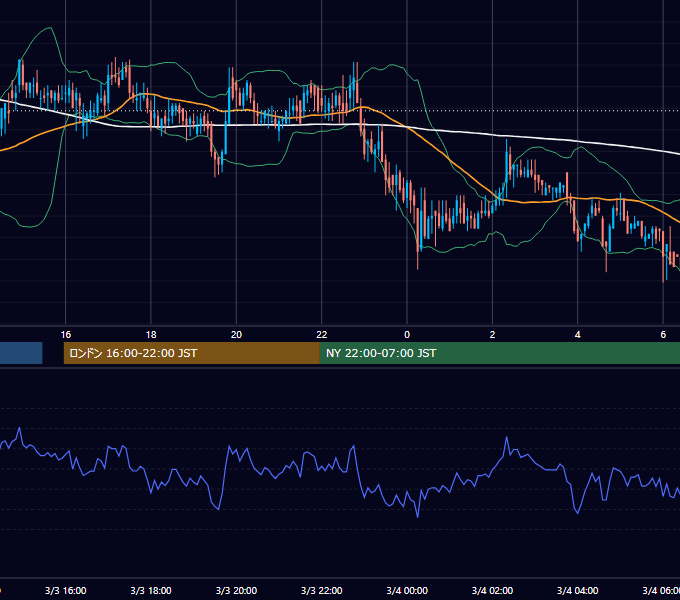This screenshot has height=600, width=680.
Task: Click the 6 hour label on chart axis
Action: [x=663, y=335]
